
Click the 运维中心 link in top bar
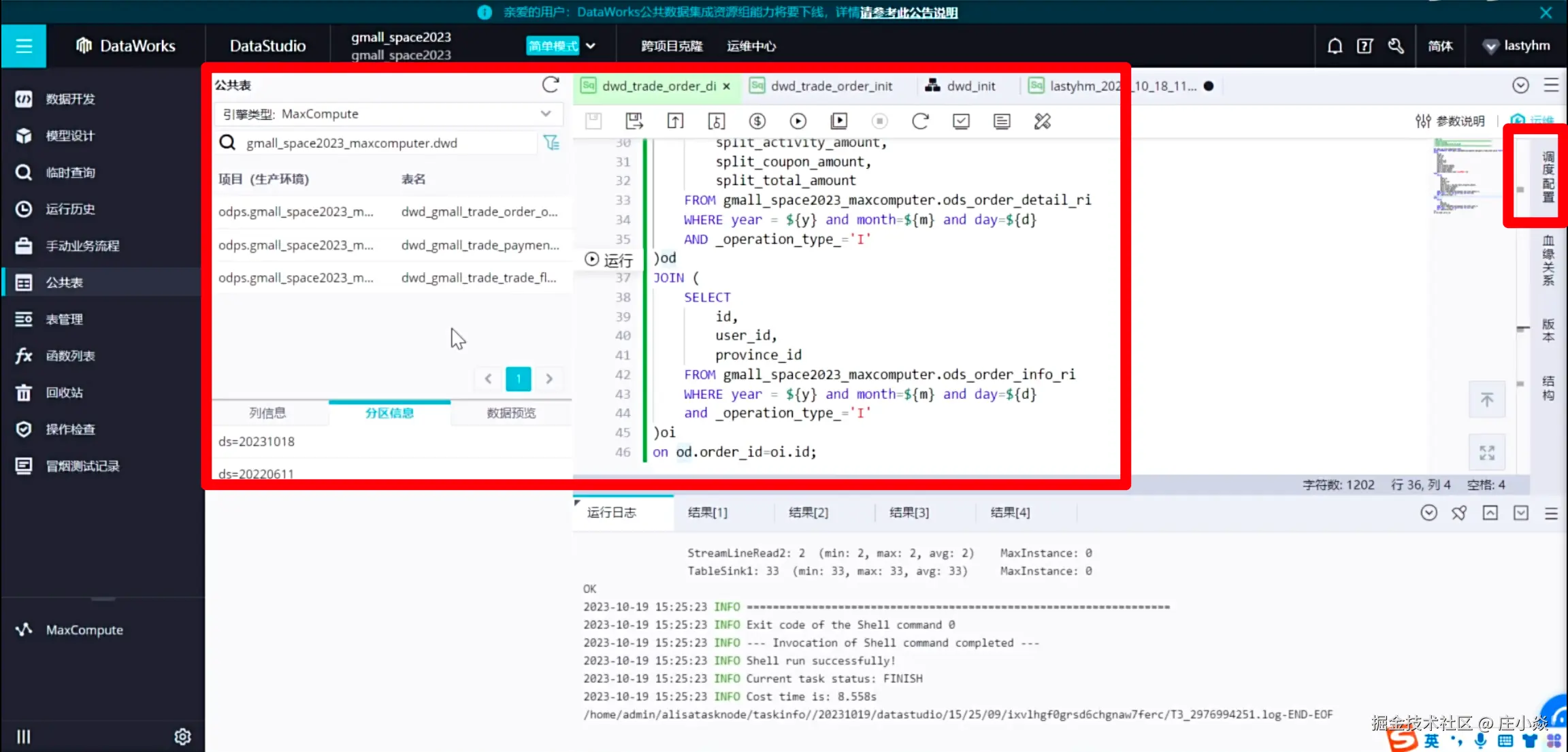click(751, 46)
